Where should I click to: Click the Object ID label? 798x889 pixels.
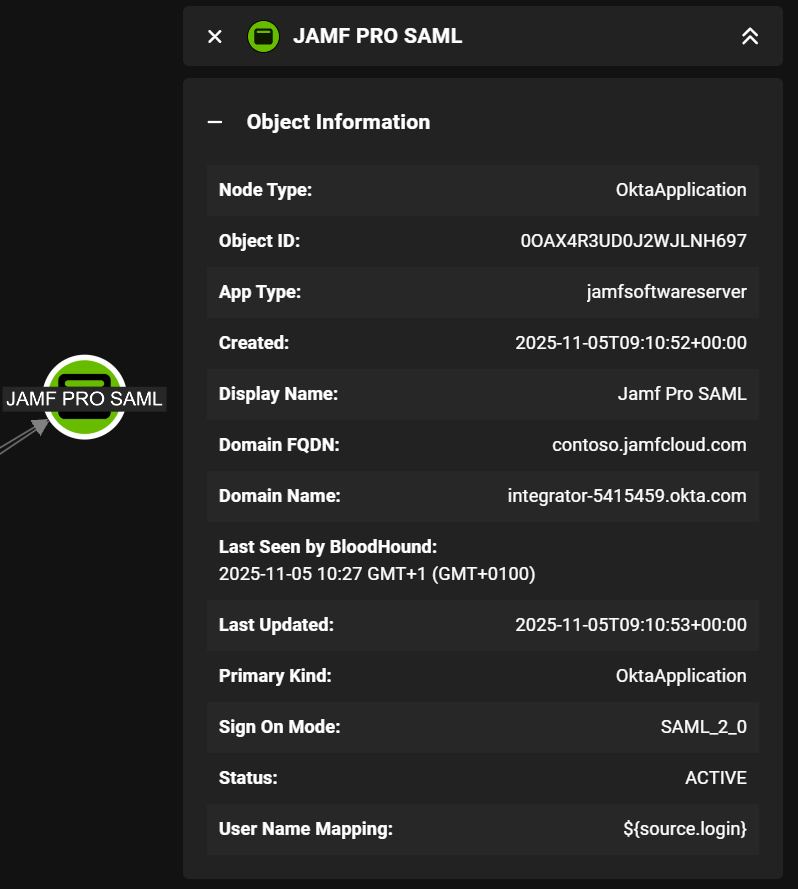[259, 241]
